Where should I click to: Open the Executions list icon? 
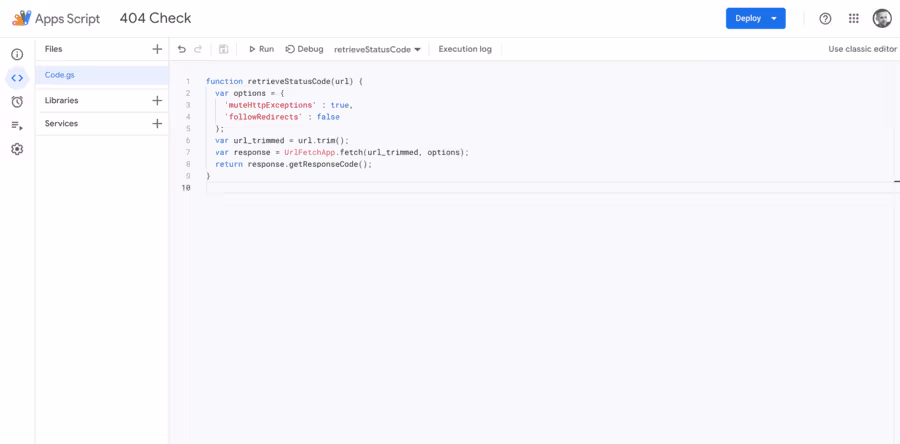17,126
